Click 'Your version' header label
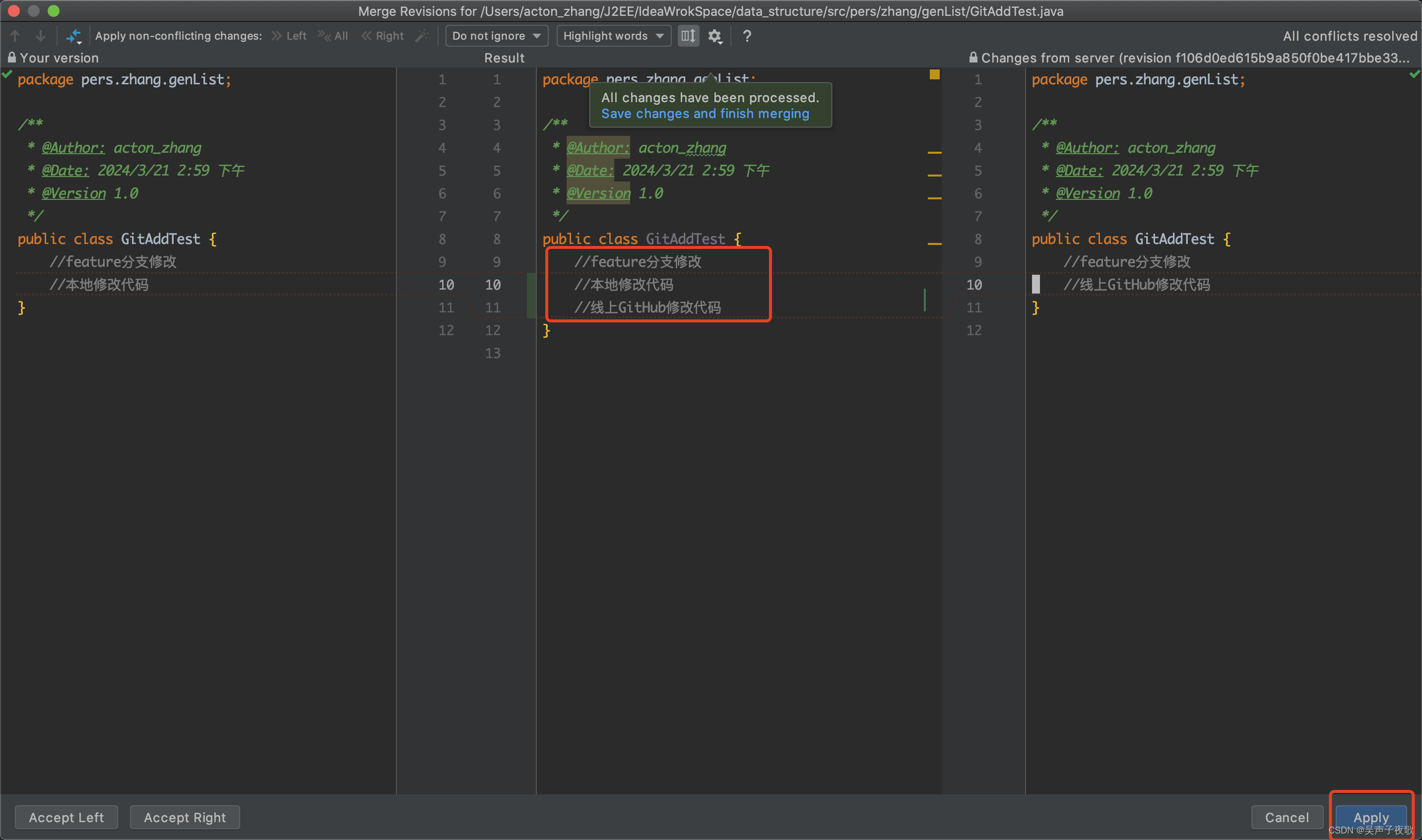This screenshot has height=840, width=1422. pyautogui.click(x=59, y=58)
